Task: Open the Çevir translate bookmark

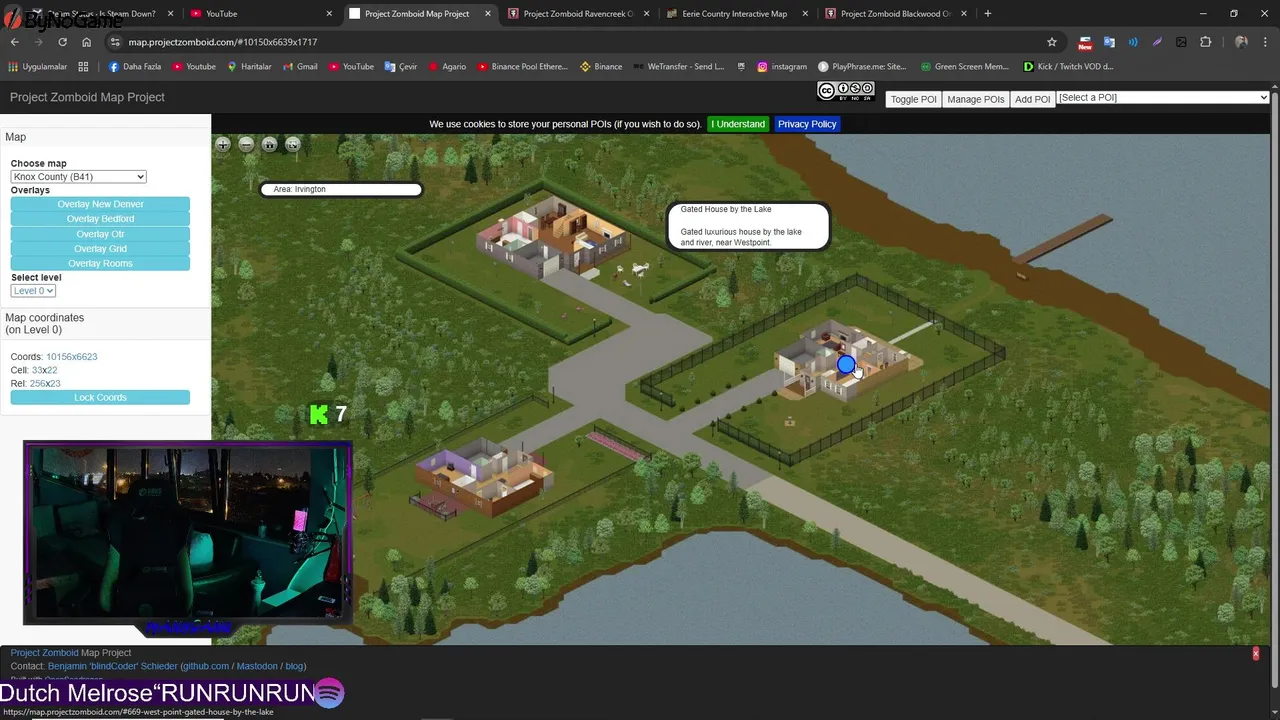Action: click(400, 67)
